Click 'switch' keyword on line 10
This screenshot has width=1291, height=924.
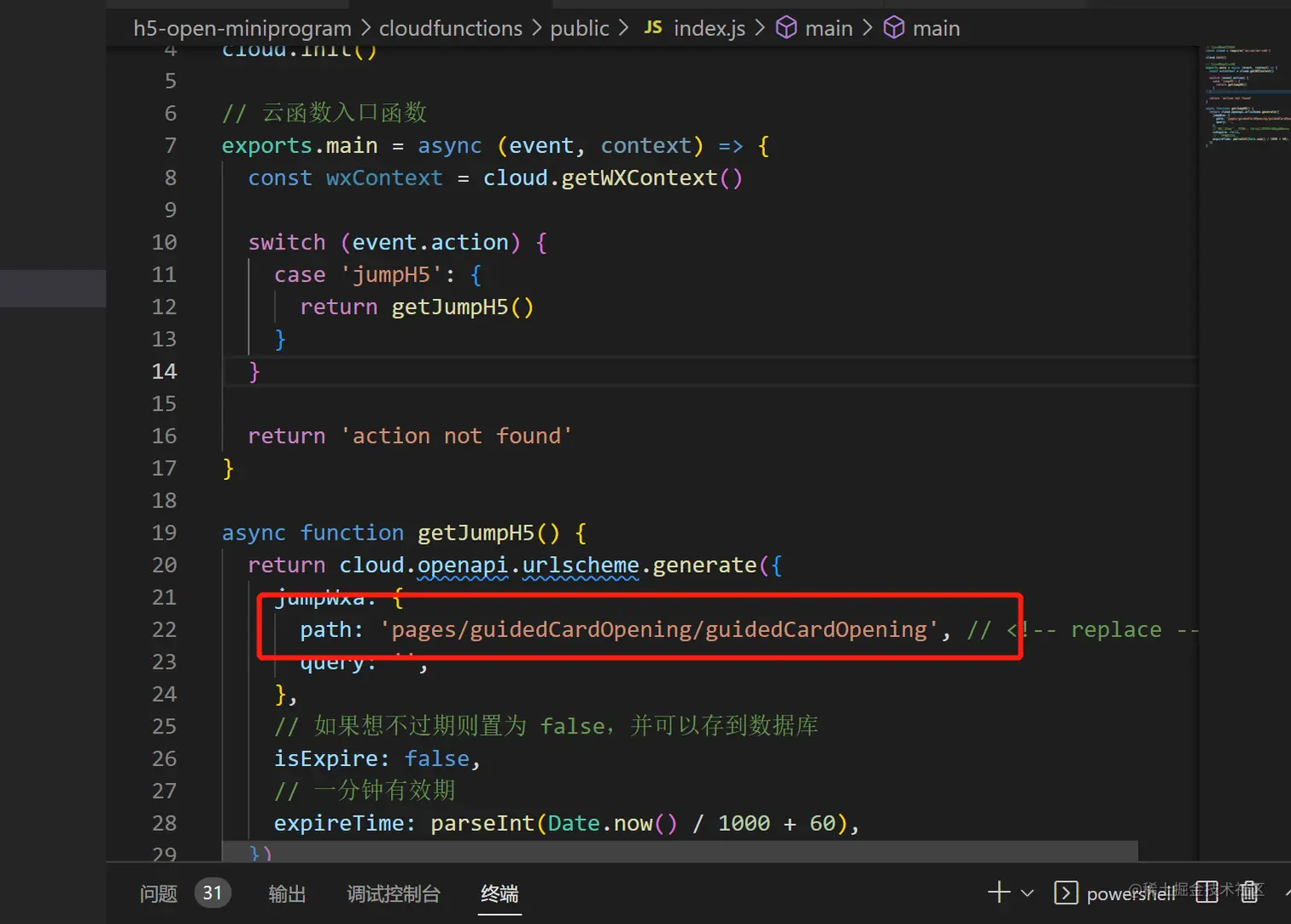pos(287,243)
